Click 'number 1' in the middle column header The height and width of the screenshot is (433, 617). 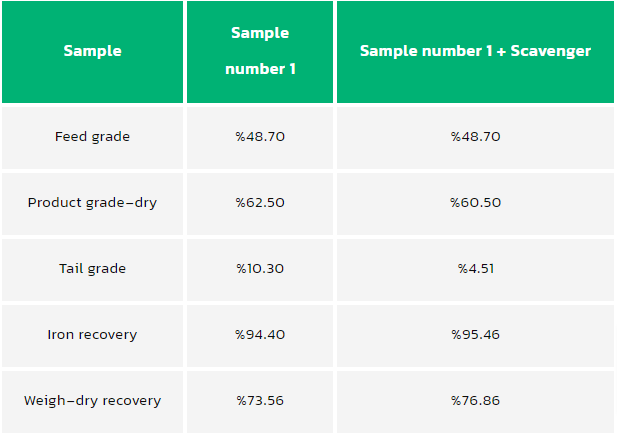(x=260, y=69)
